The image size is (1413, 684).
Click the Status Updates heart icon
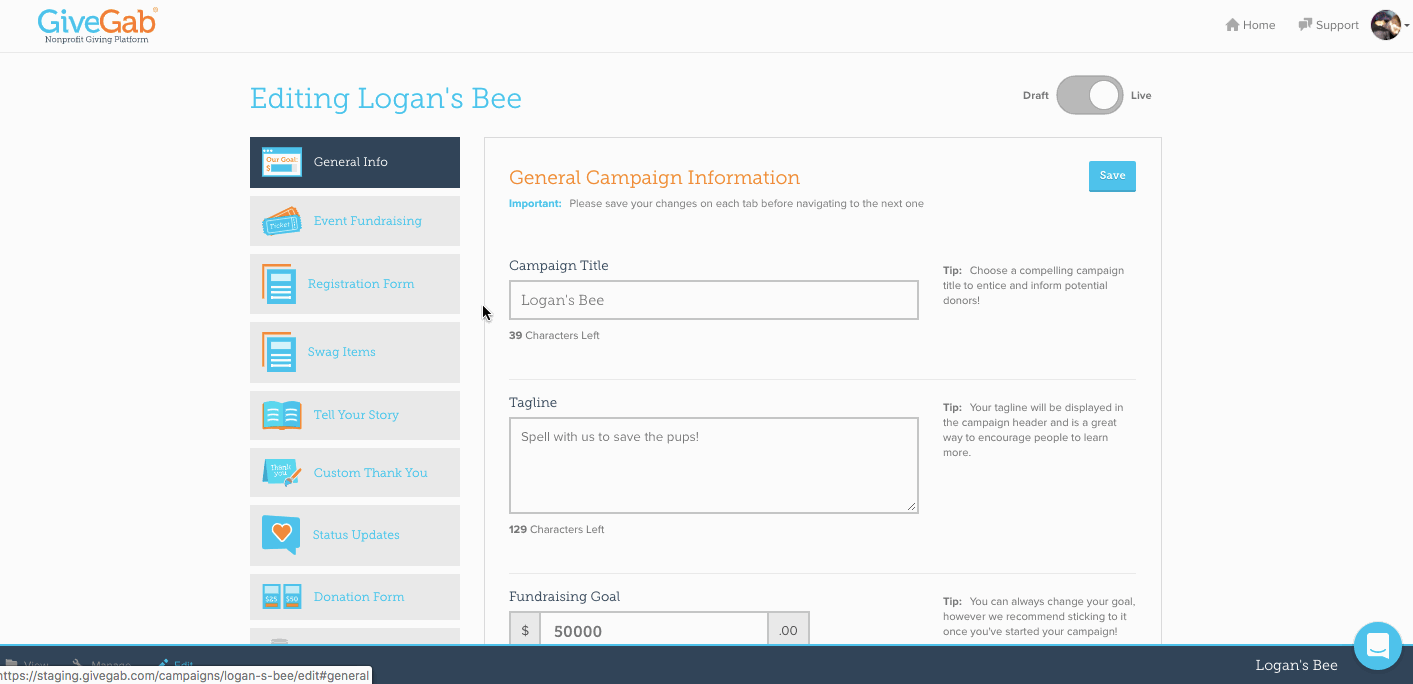[x=281, y=534]
